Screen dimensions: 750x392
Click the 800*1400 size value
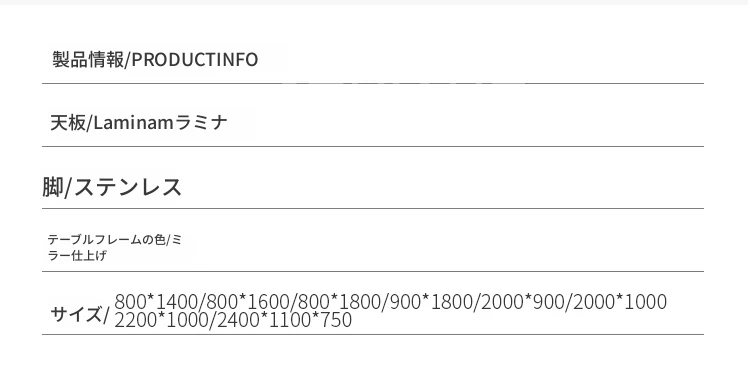click(156, 302)
